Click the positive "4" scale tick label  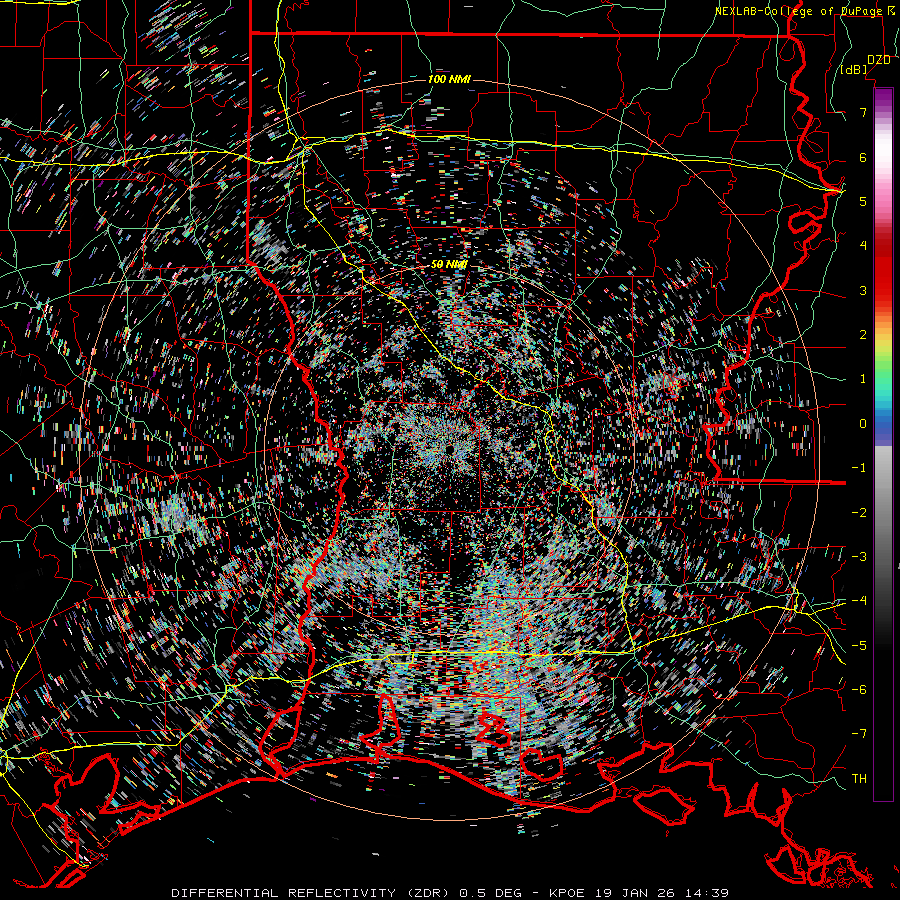click(863, 246)
